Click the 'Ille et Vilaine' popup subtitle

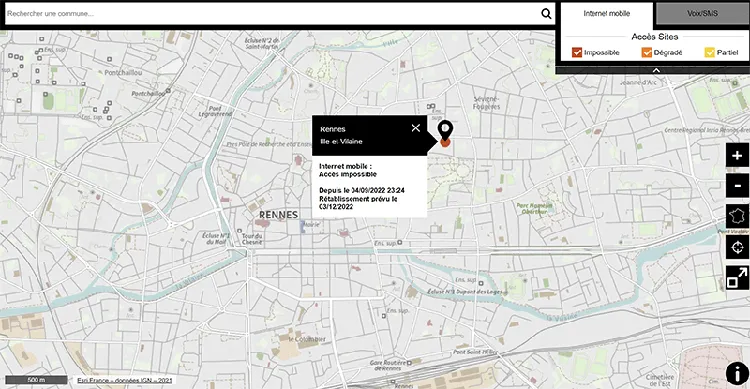pyautogui.click(x=342, y=142)
